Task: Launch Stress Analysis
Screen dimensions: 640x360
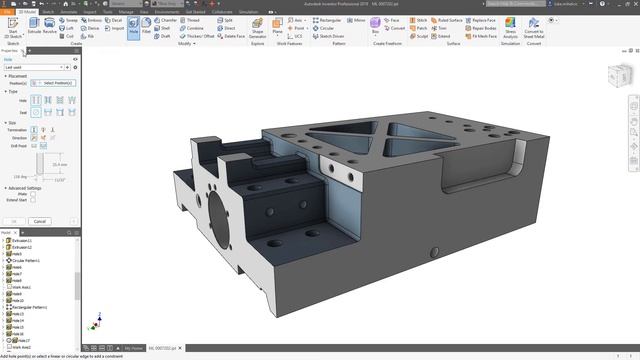Action: [x=510, y=28]
